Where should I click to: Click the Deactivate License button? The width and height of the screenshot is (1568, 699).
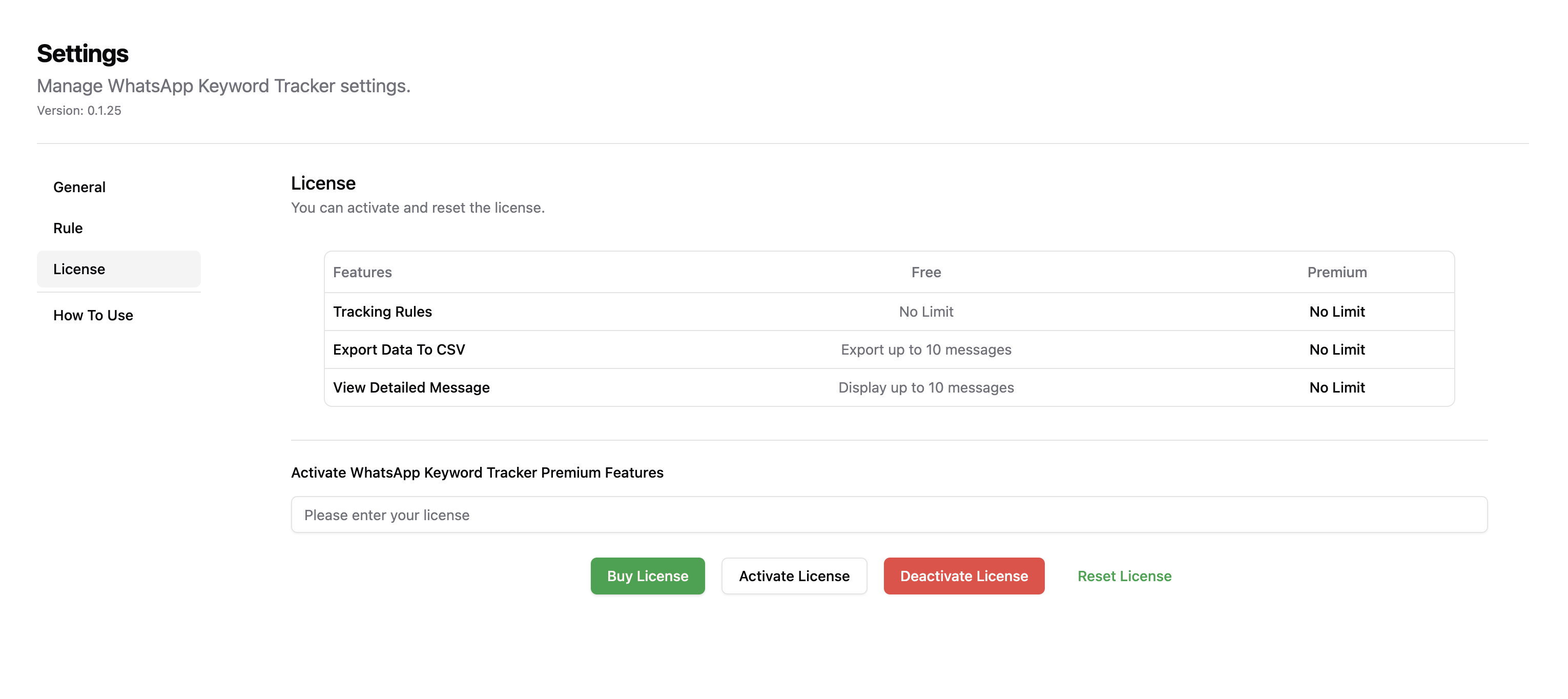pos(963,575)
